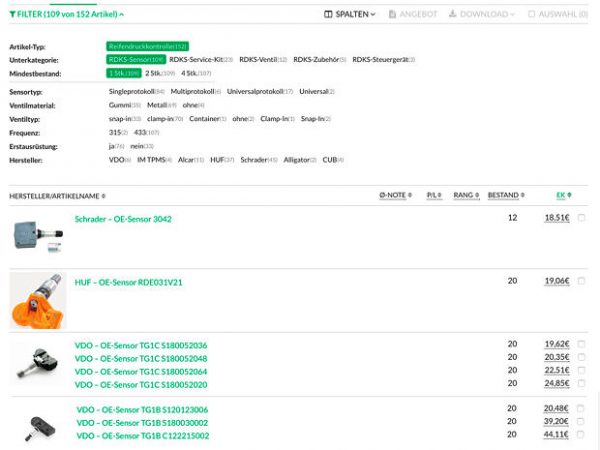
Task: Filter valve material Gummi
Action: (x=125, y=105)
